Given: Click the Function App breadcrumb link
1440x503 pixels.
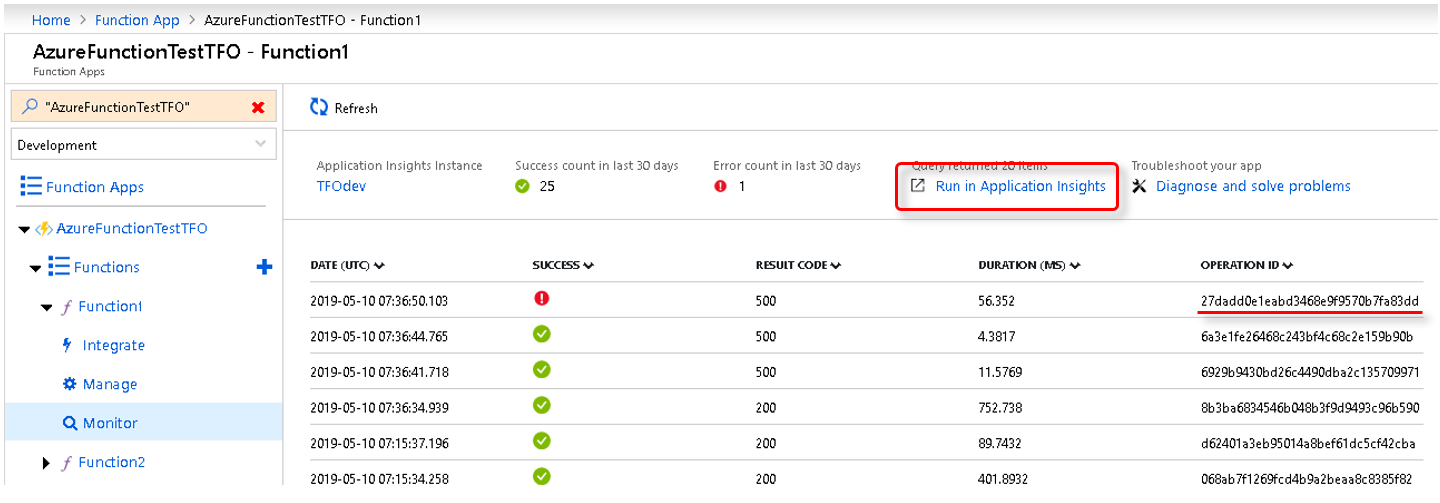Looking at the screenshot, I should click(137, 20).
